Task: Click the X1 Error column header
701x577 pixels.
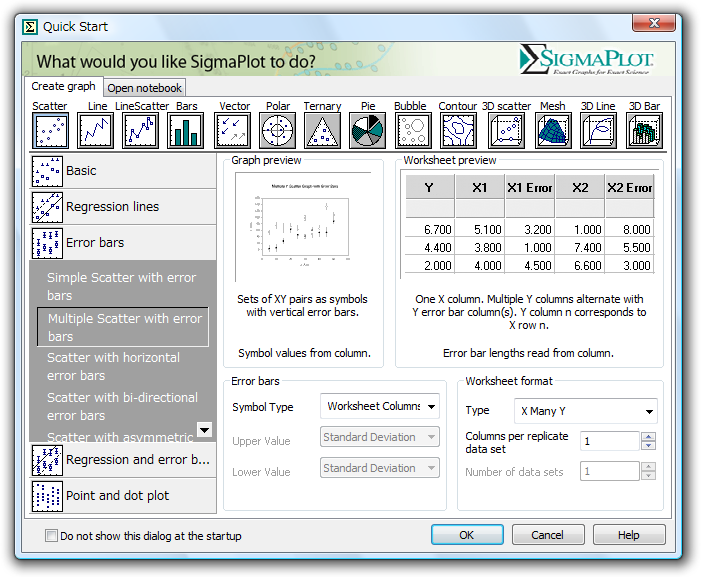Action: (x=530, y=187)
